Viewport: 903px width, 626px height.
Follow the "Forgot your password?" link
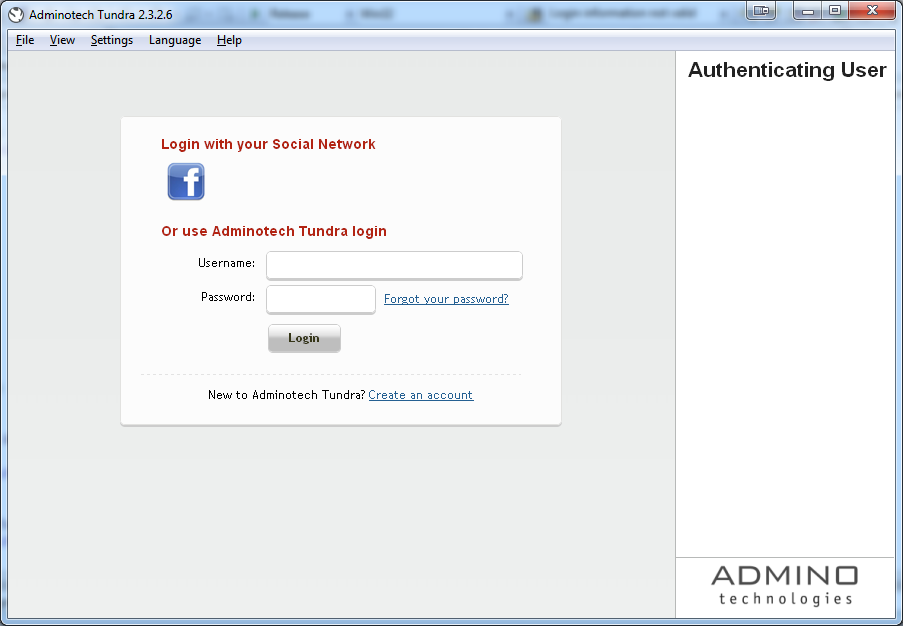pos(446,299)
